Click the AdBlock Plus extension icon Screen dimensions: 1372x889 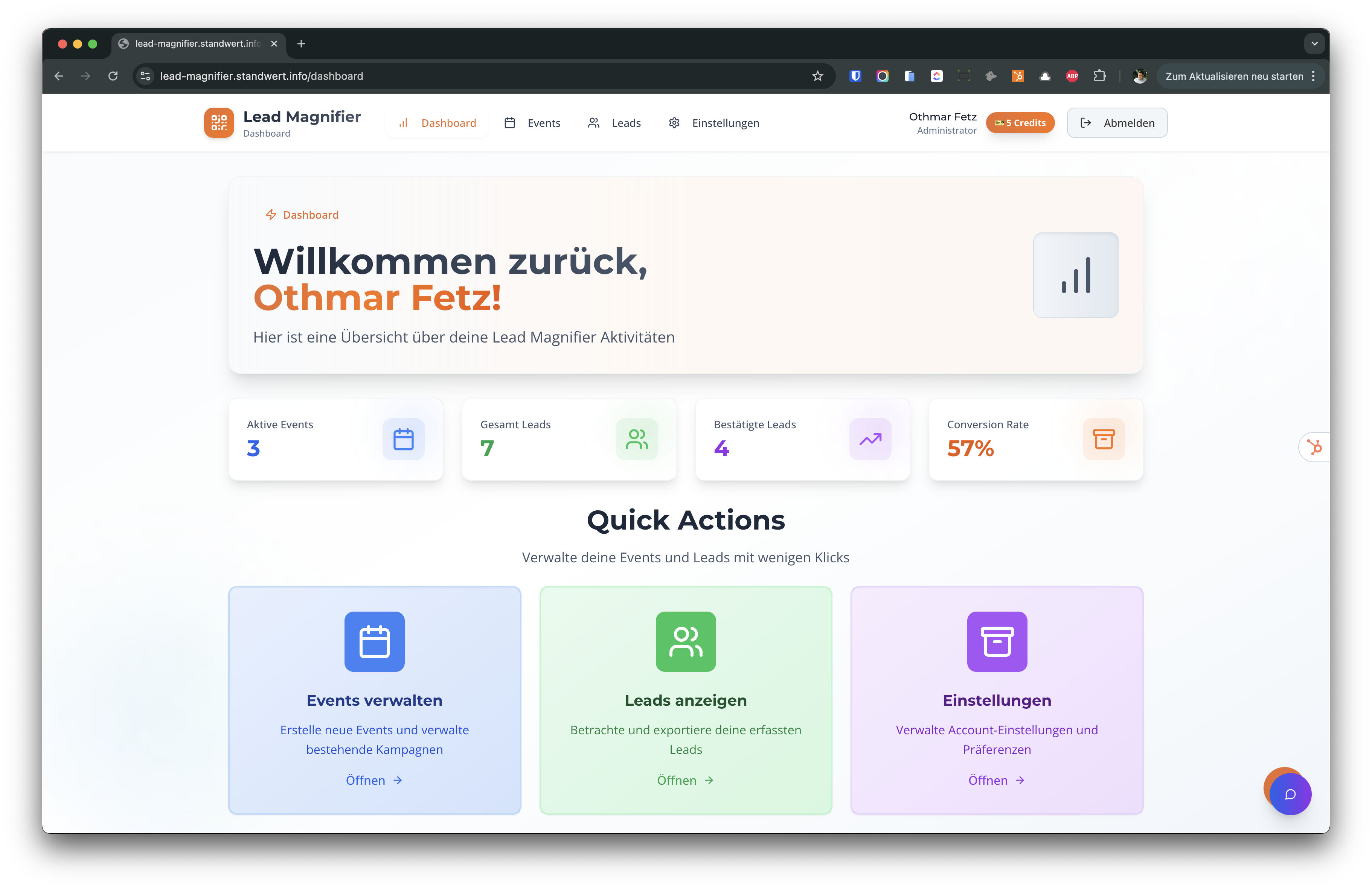[x=1072, y=76]
